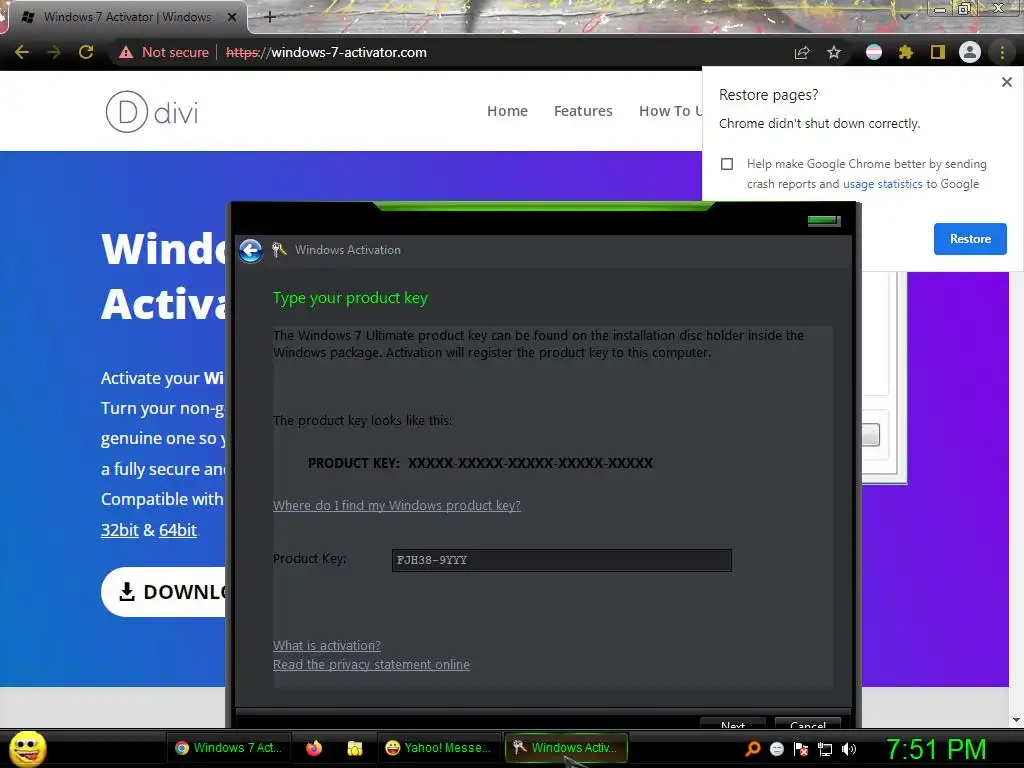
Task: Check the send crash reports checkbox
Action: [x=727, y=164]
